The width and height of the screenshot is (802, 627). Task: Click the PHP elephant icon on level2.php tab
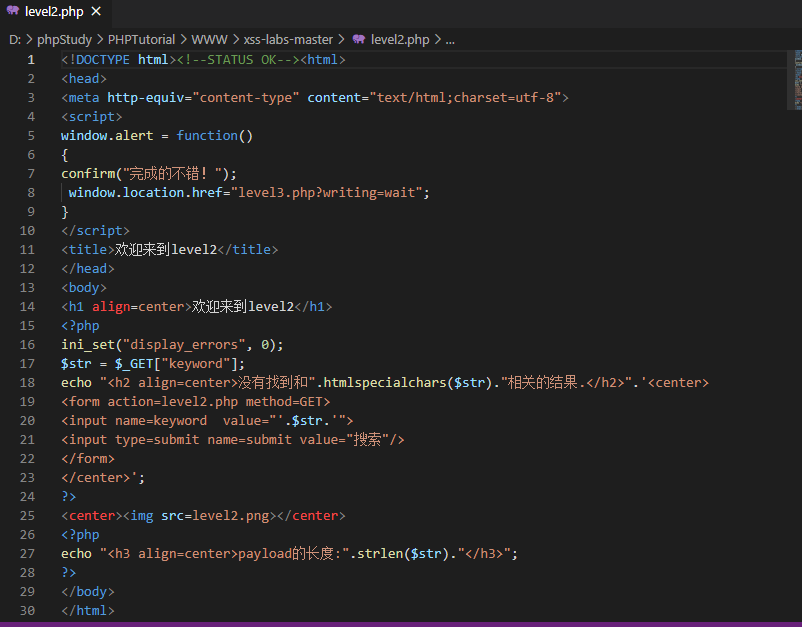pyautogui.click(x=13, y=10)
